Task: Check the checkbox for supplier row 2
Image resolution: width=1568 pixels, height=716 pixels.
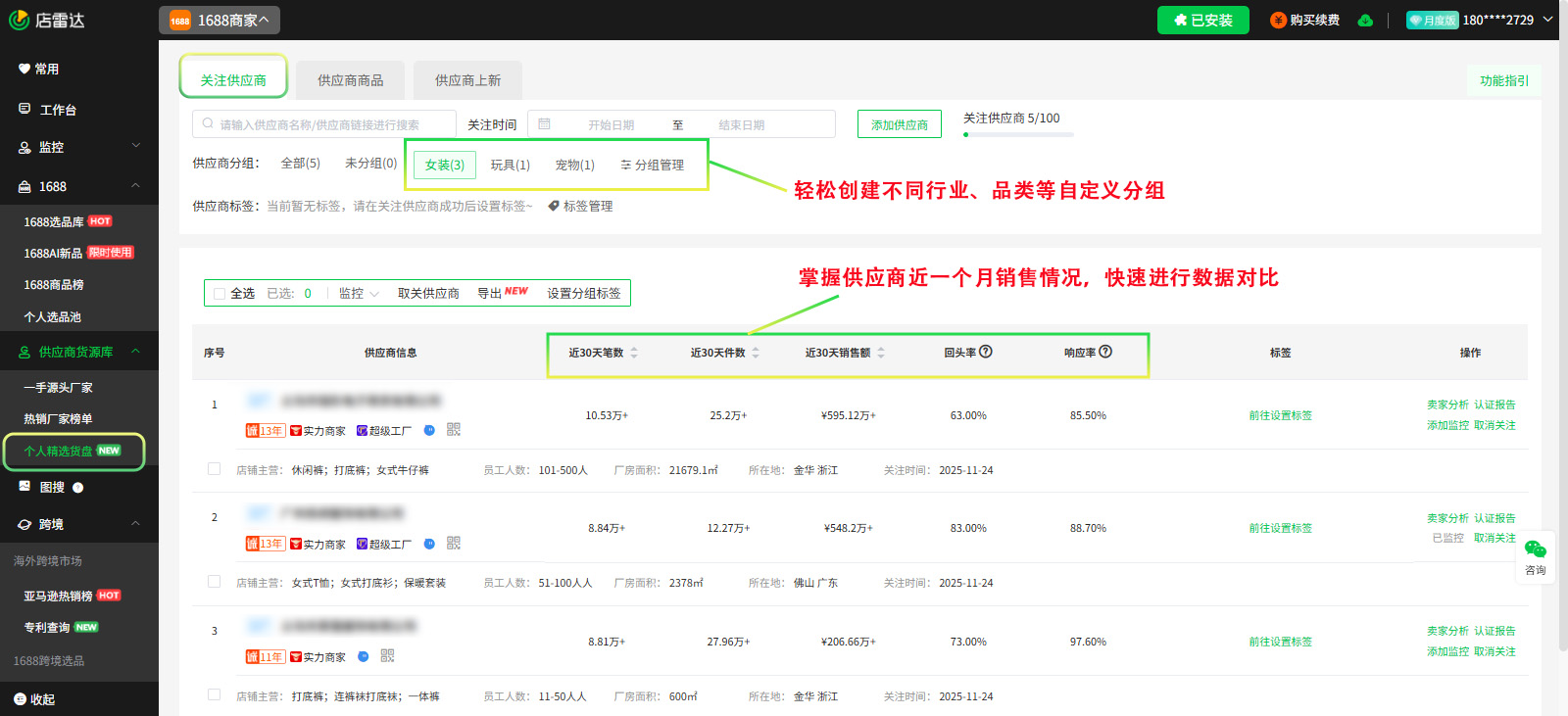Action: (x=214, y=582)
